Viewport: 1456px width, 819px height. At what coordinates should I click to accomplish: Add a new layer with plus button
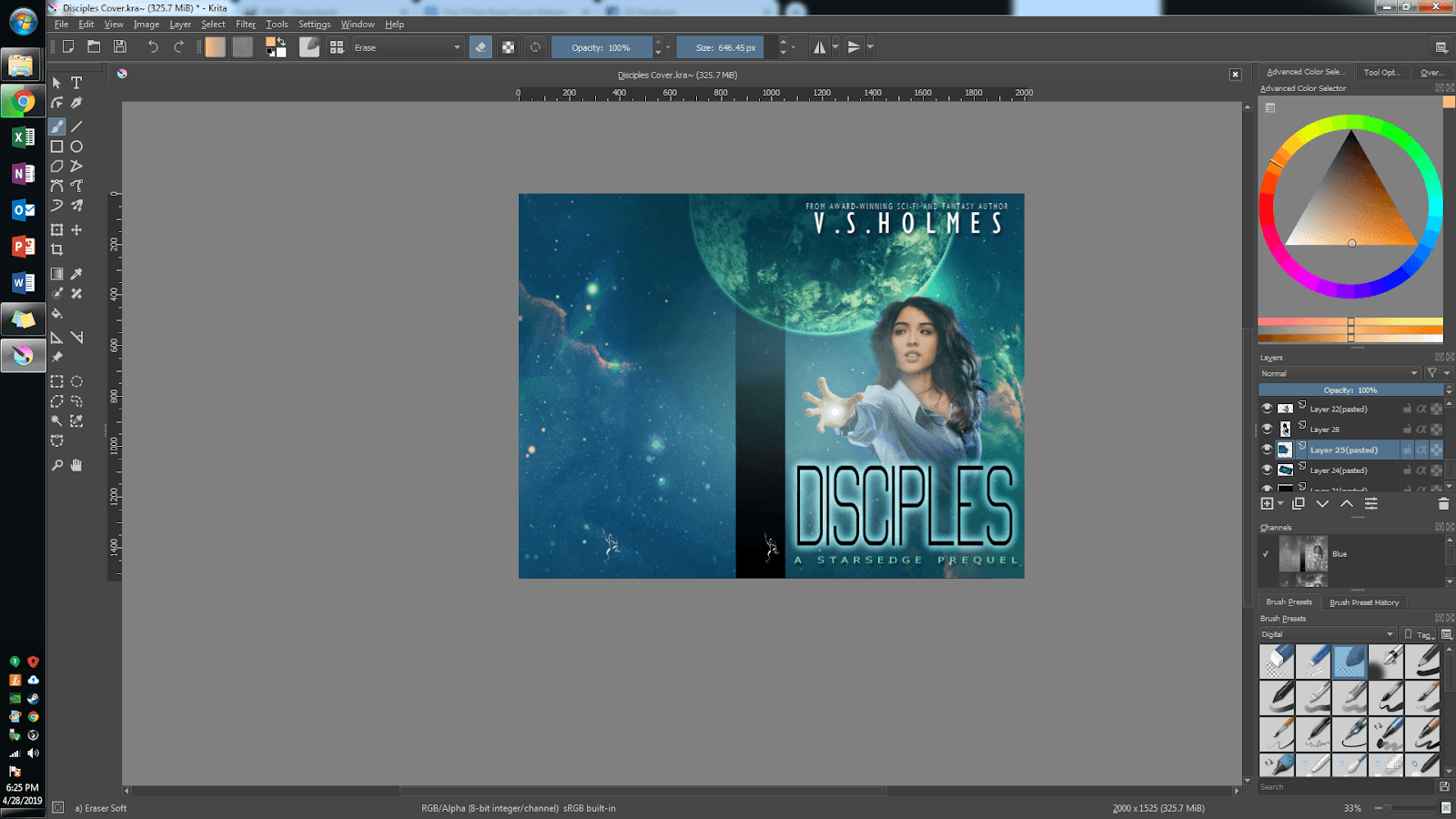(1267, 503)
